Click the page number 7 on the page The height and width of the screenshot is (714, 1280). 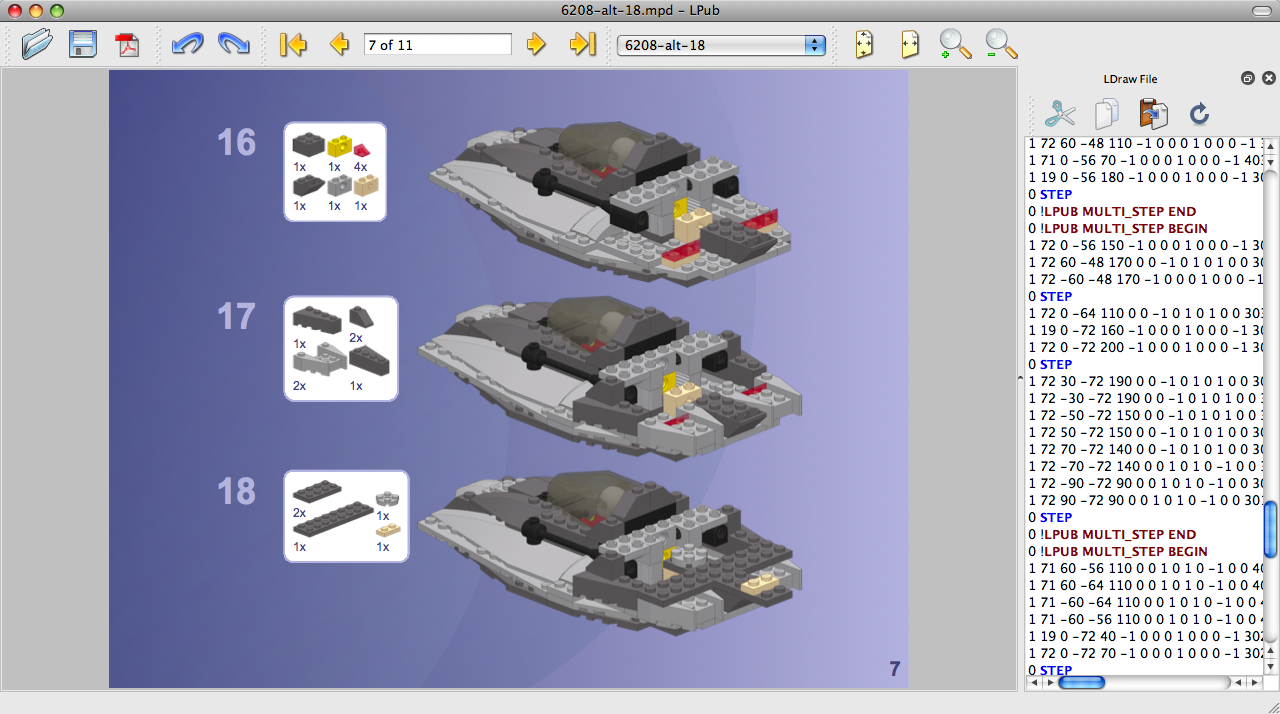895,669
